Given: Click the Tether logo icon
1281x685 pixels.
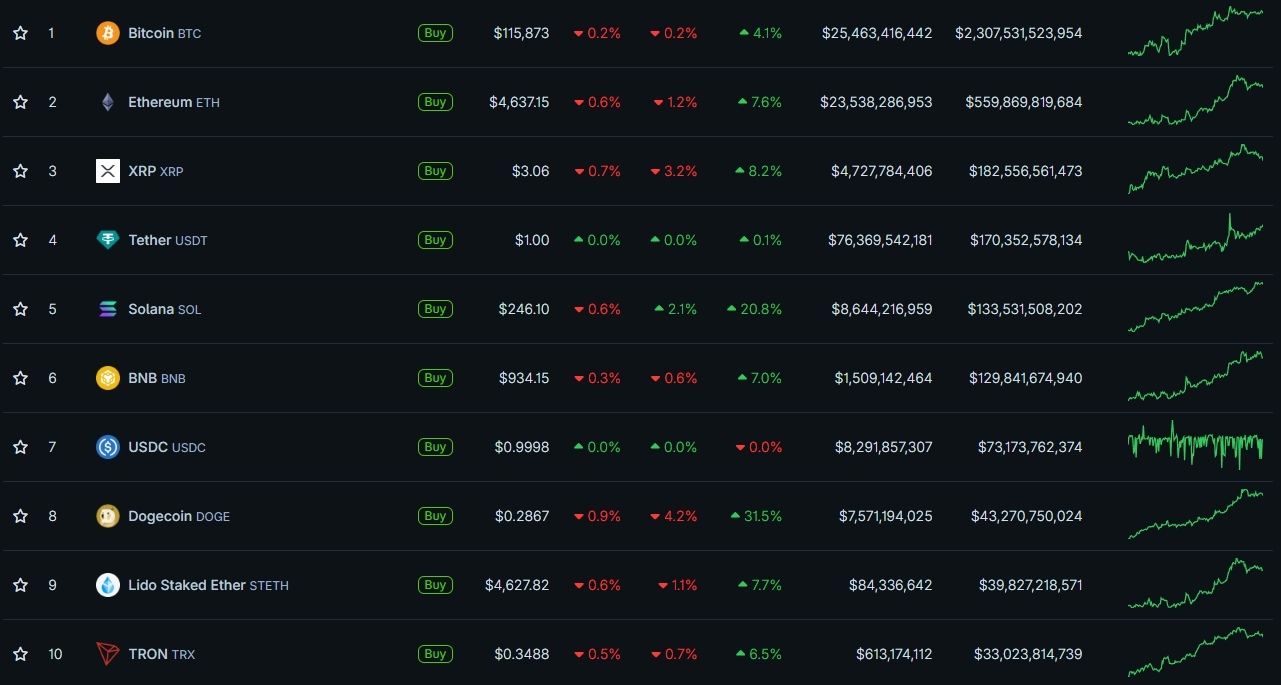Looking at the screenshot, I should point(107,240).
